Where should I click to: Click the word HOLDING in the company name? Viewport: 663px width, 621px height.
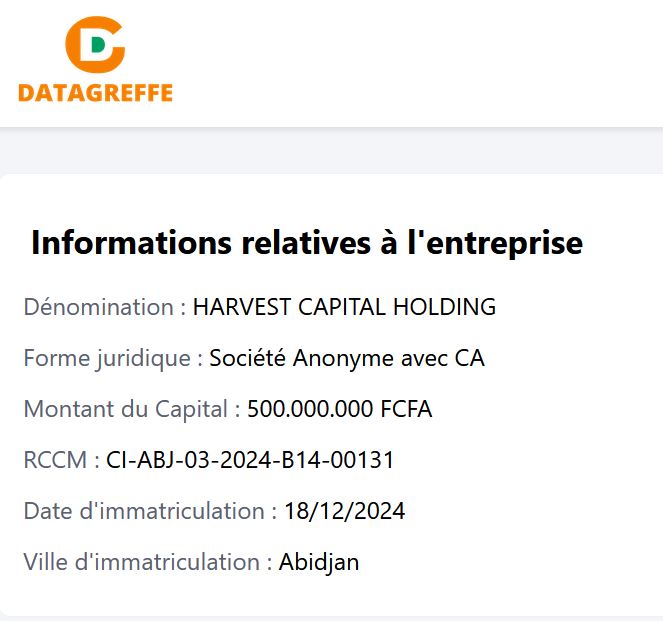click(x=444, y=307)
